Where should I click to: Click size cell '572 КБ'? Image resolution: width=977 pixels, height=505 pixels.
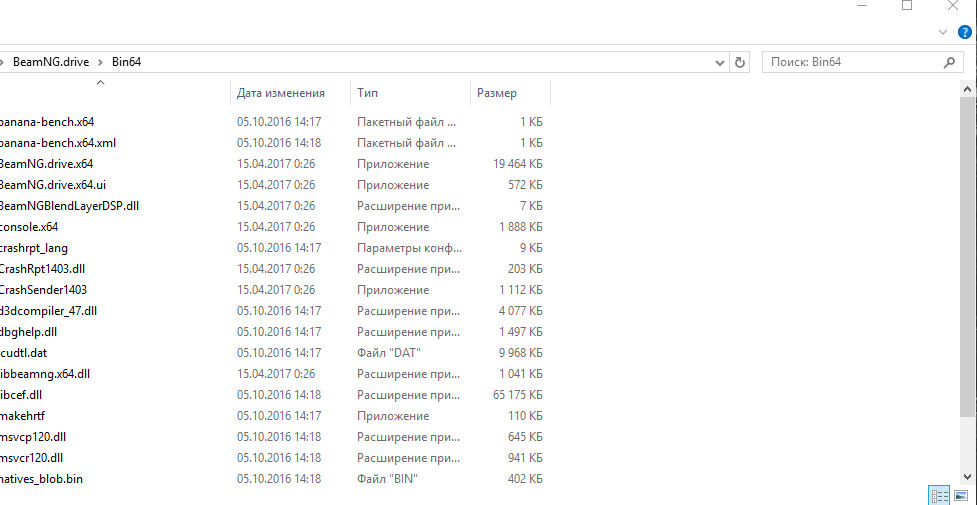(x=525, y=185)
